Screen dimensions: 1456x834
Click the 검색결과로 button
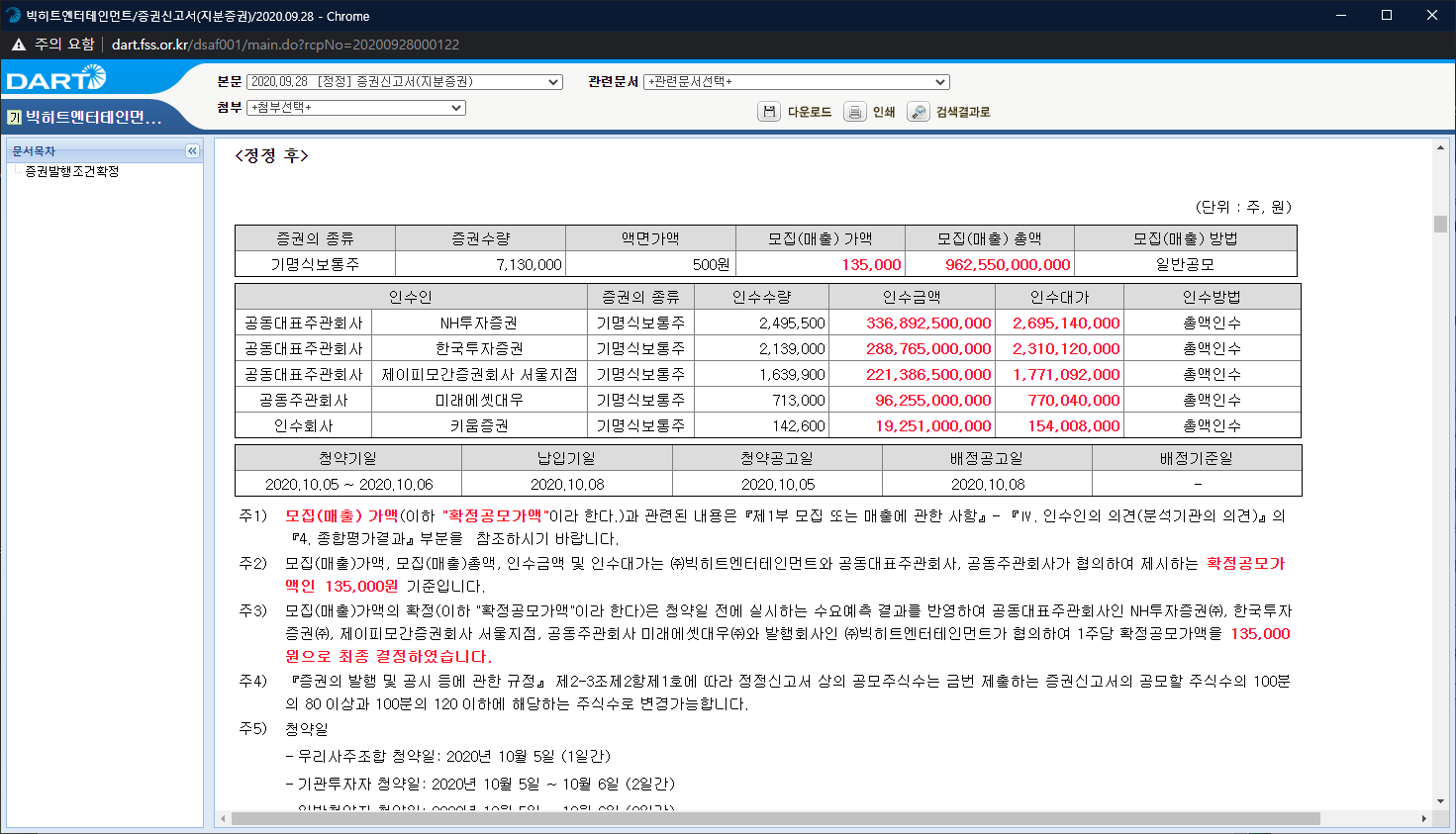tap(963, 112)
